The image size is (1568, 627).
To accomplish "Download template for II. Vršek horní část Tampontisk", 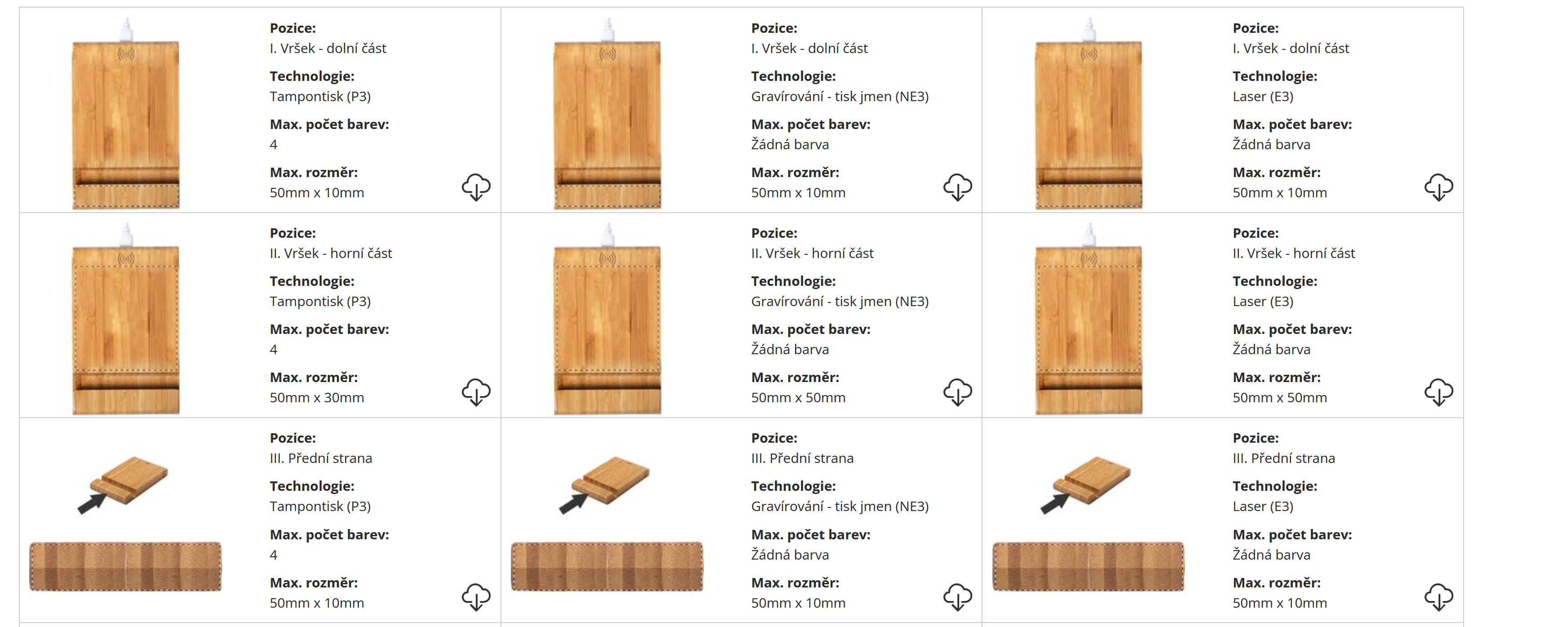I will coord(475,391).
